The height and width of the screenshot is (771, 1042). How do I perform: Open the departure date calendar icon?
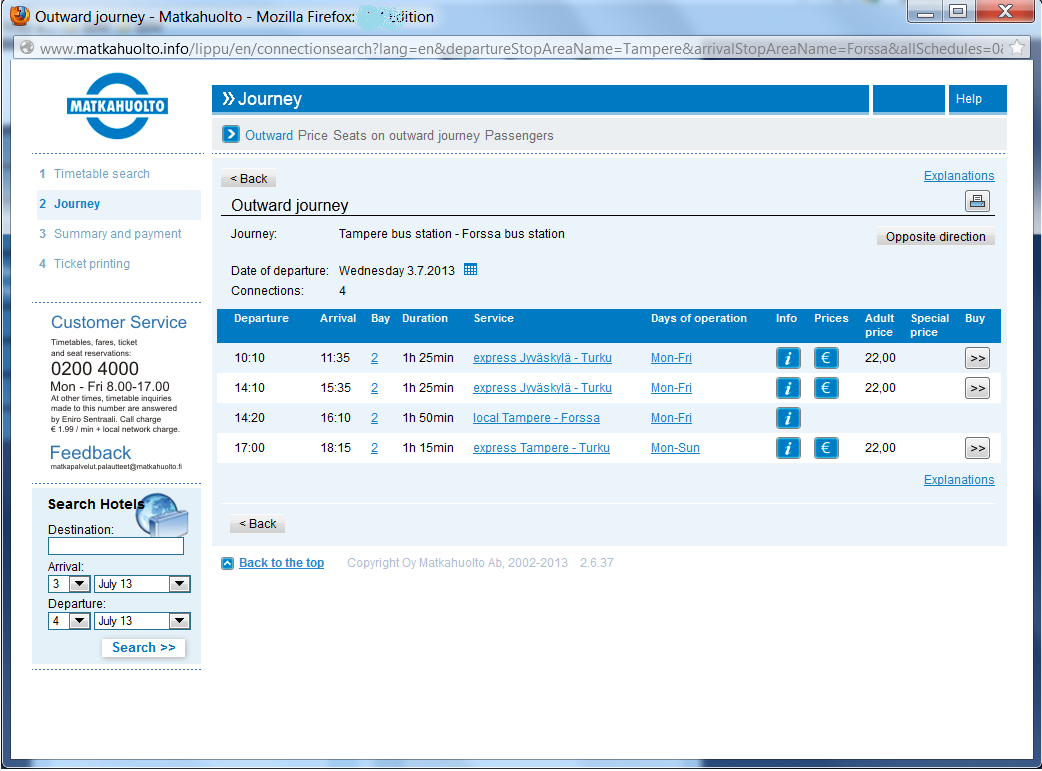point(471,270)
